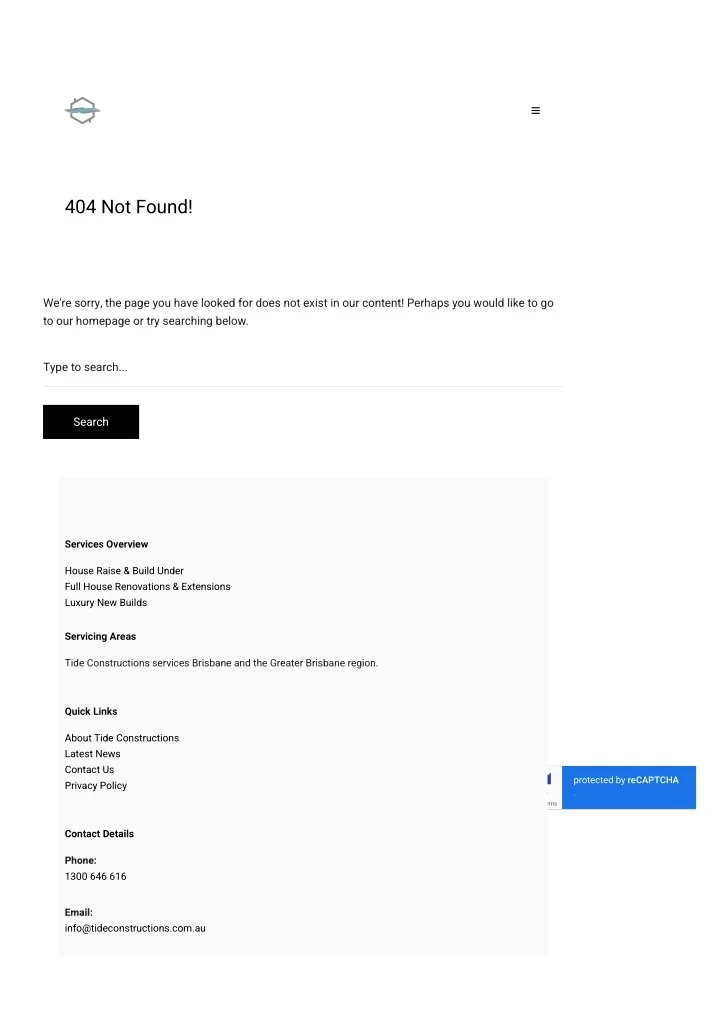Click the Servicing Areas heading
This screenshot has width=720, height=1018.
[100, 637]
